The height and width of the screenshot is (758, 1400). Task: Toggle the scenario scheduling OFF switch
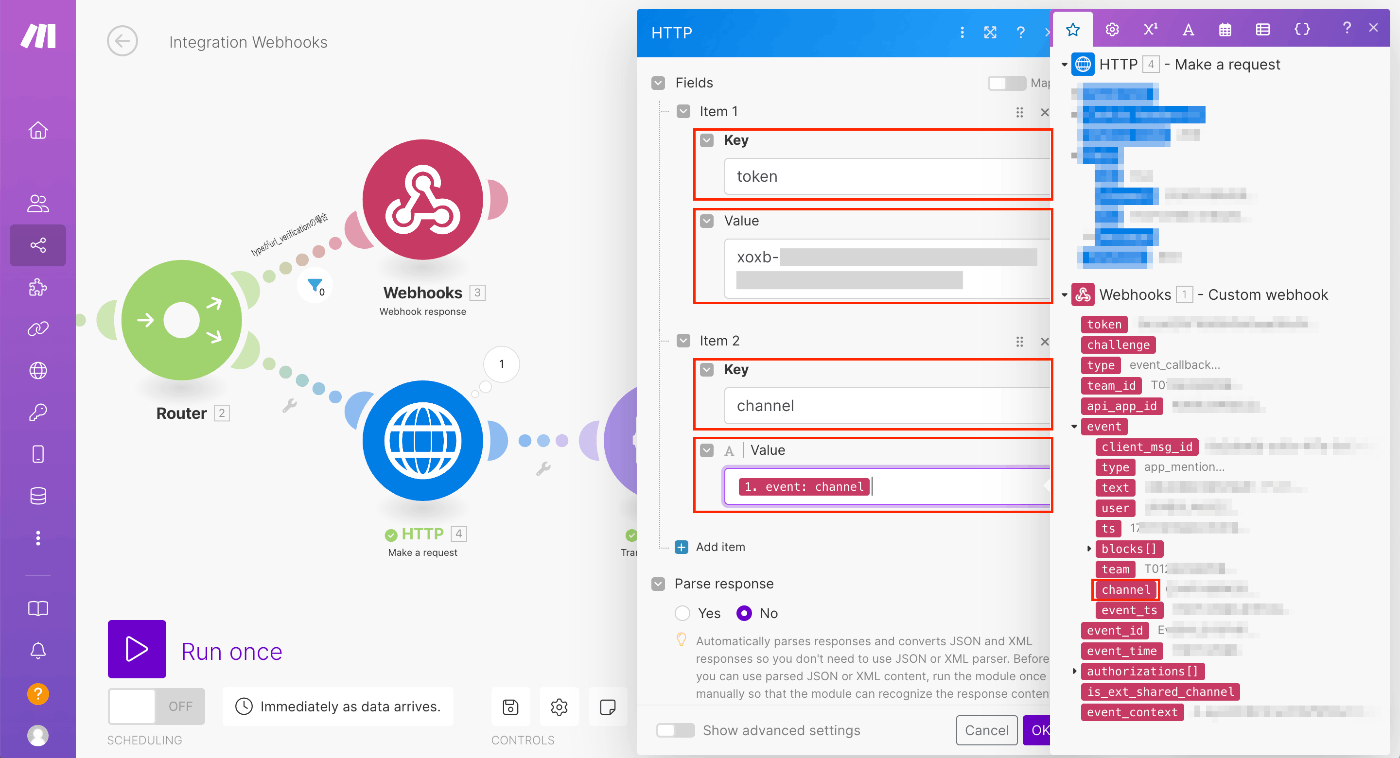pyautogui.click(x=156, y=706)
